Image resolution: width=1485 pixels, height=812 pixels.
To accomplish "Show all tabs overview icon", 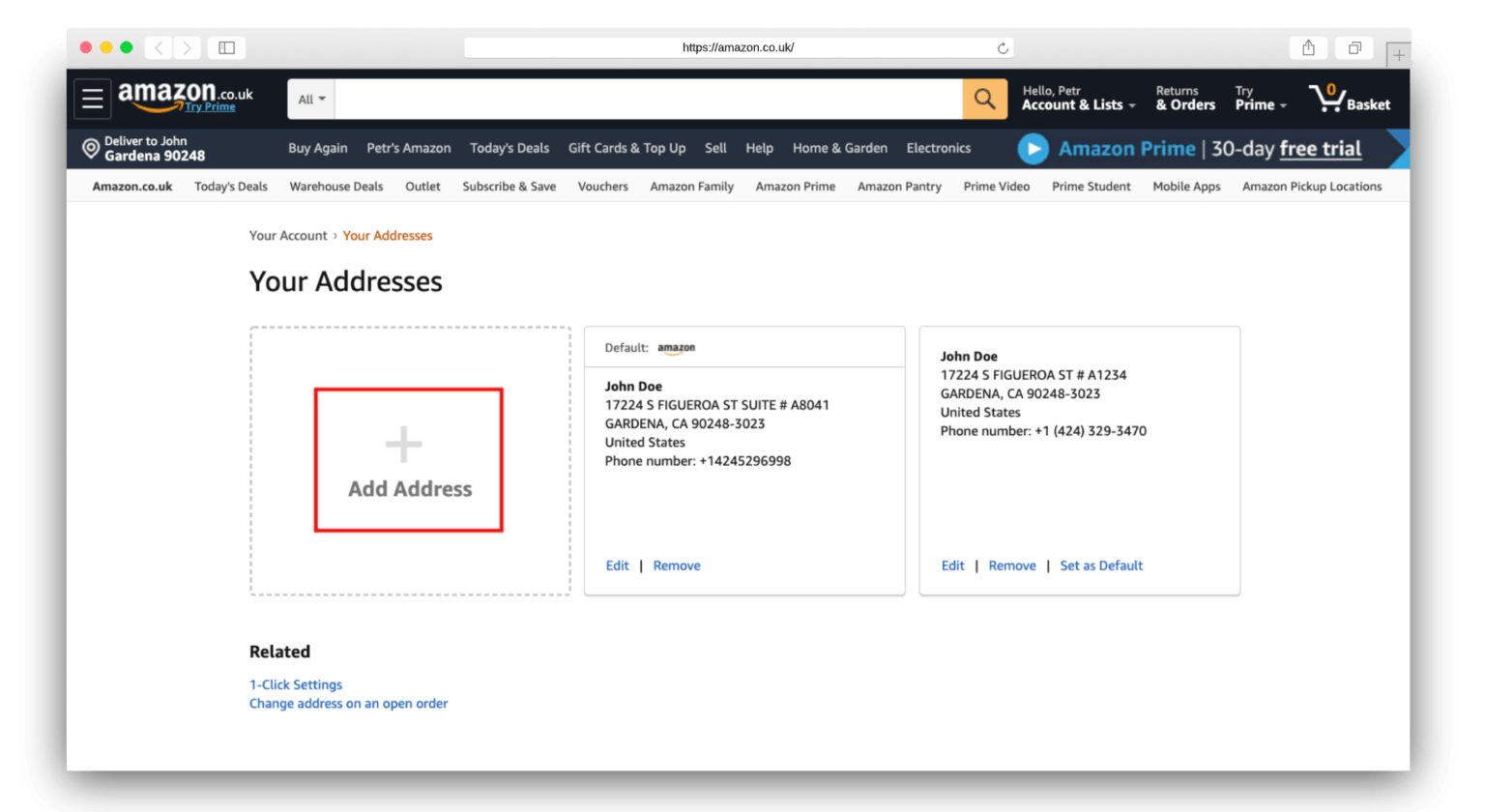I will 1354,47.
